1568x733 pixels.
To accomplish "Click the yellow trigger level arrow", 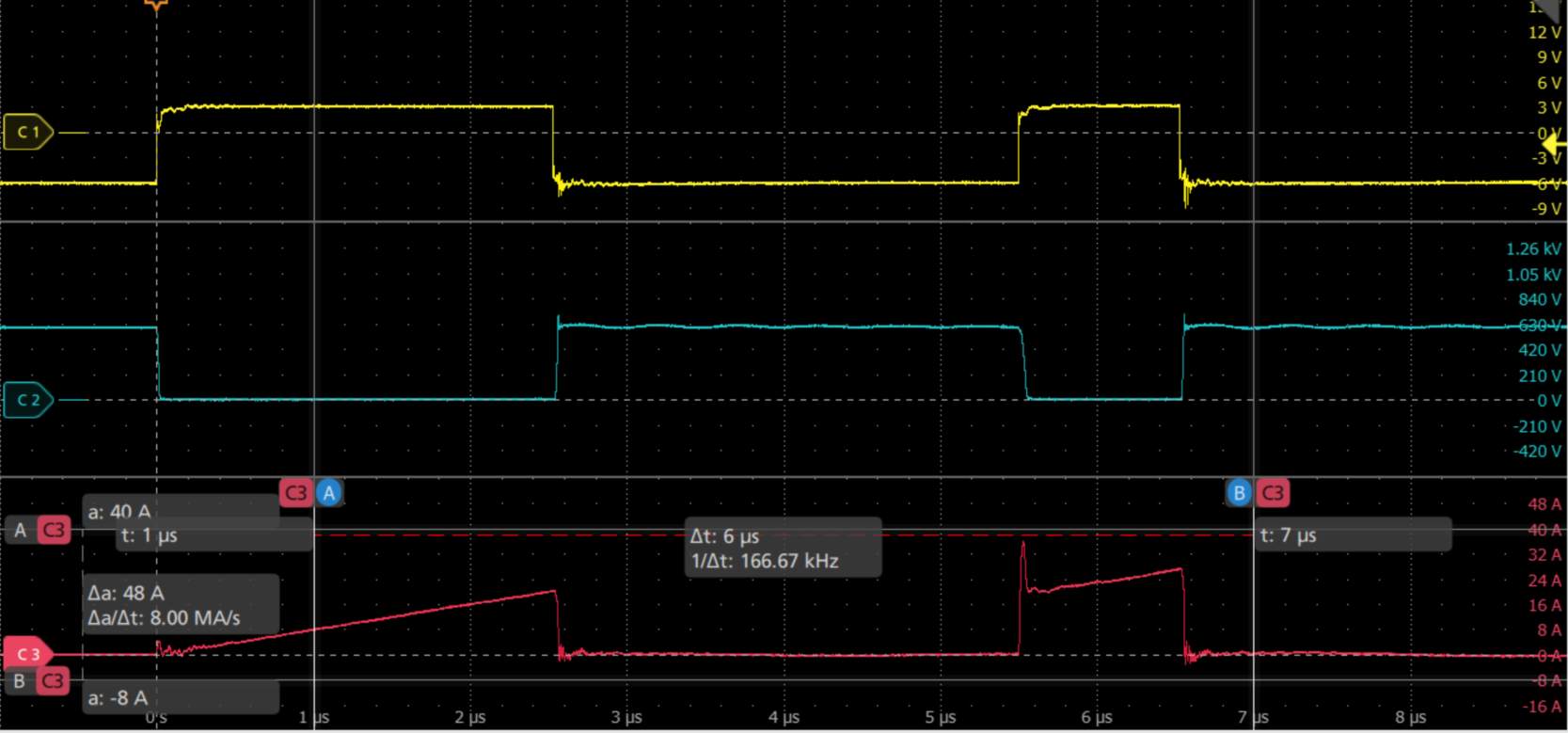I will 1555,145.
